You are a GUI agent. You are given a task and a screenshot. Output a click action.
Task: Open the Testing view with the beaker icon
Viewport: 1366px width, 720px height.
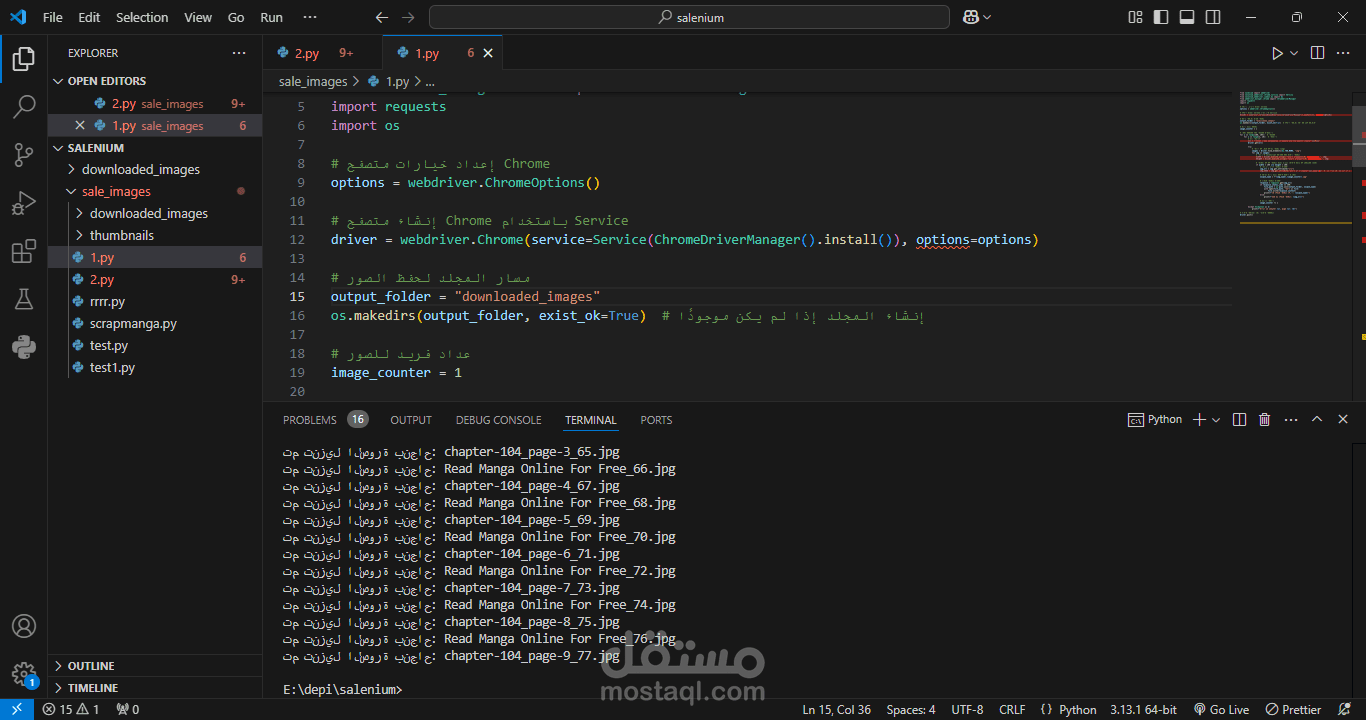(x=24, y=299)
